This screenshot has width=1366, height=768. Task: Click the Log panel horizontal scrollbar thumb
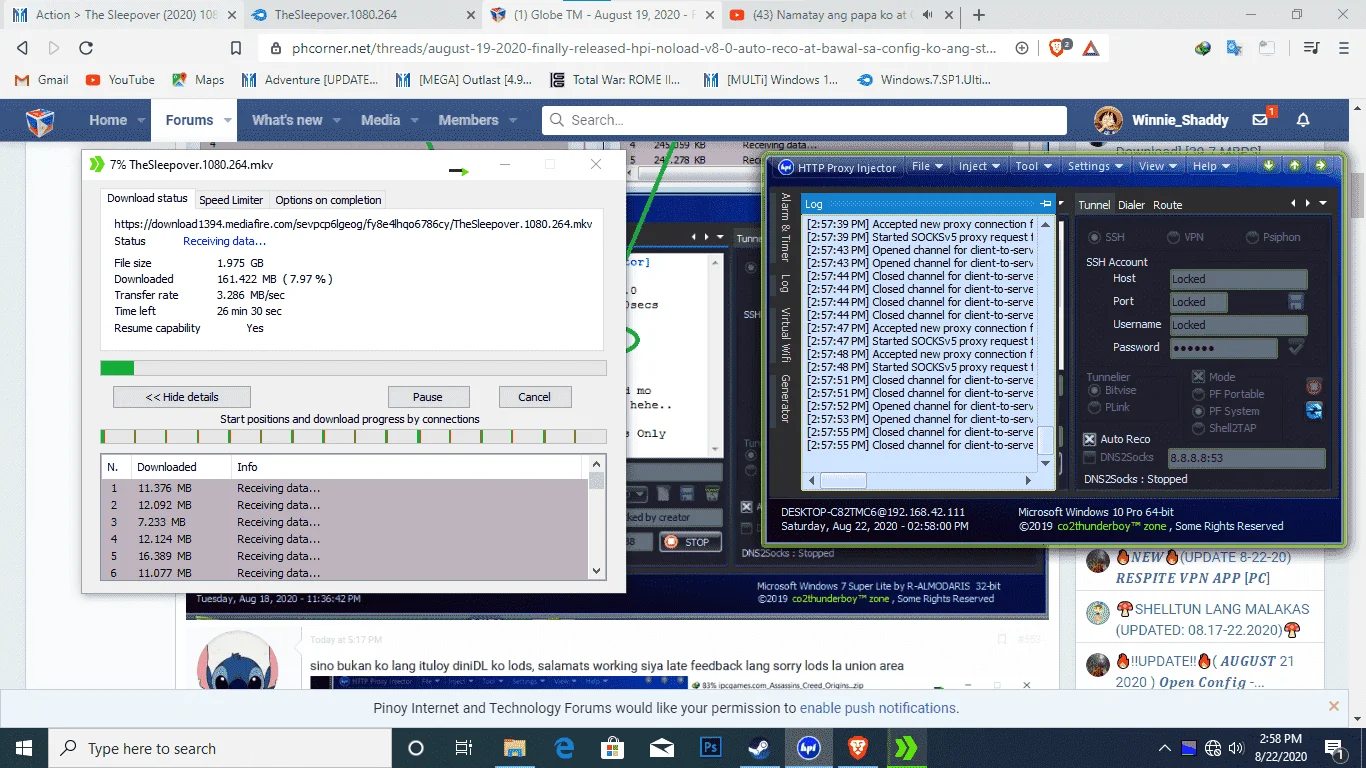(842, 480)
